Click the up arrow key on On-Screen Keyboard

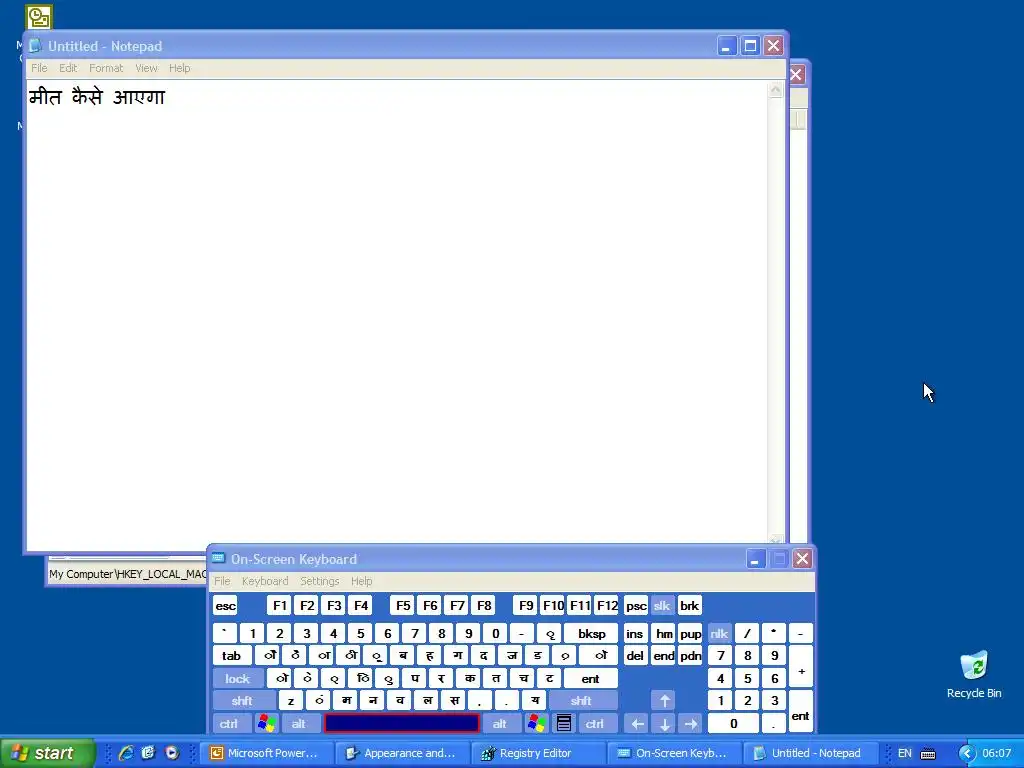pyautogui.click(x=664, y=701)
